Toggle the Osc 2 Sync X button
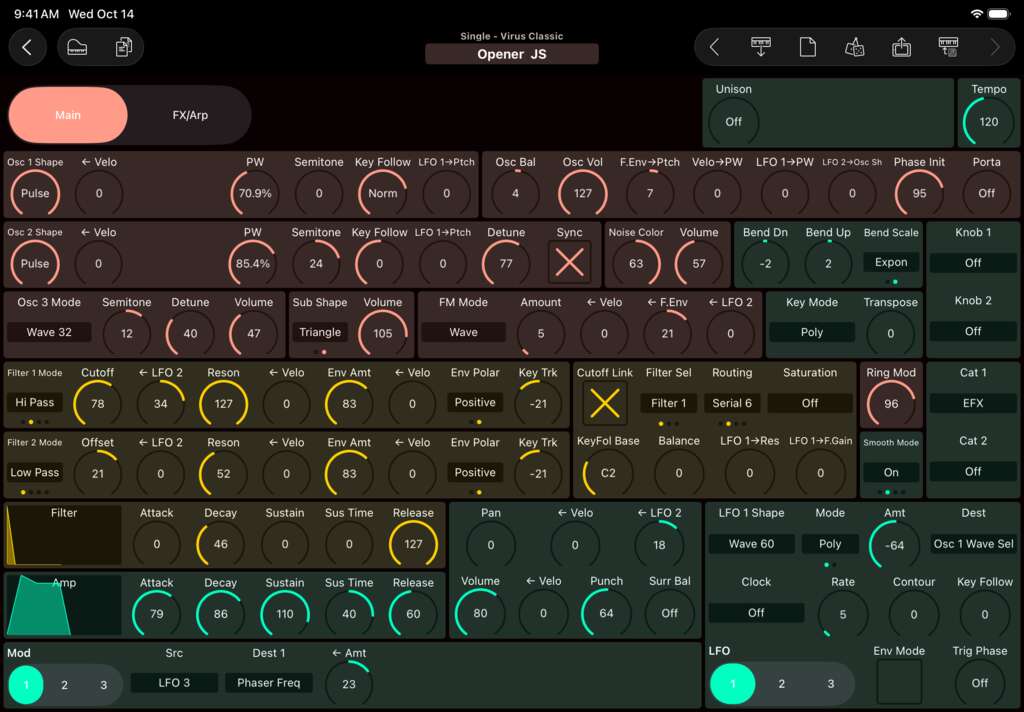The height and width of the screenshot is (712, 1024). [569, 263]
